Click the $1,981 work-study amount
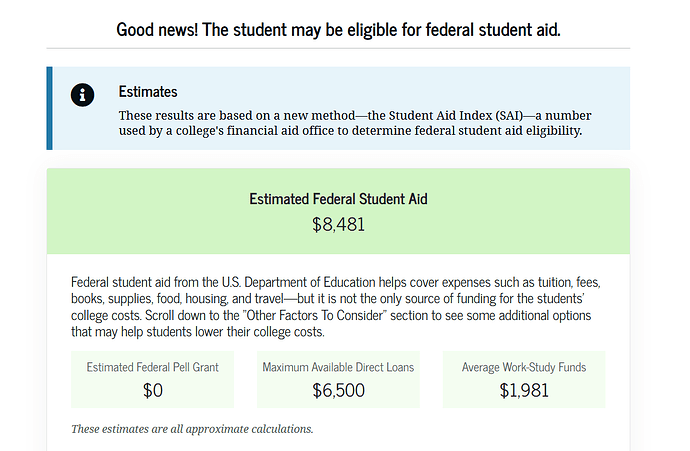This screenshot has width=690, height=451. tap(524, 390)
